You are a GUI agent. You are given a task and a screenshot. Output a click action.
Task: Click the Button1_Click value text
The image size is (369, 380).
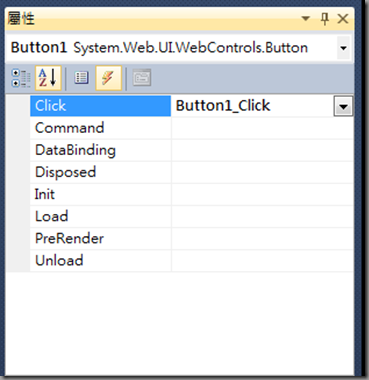pos(223,106)
